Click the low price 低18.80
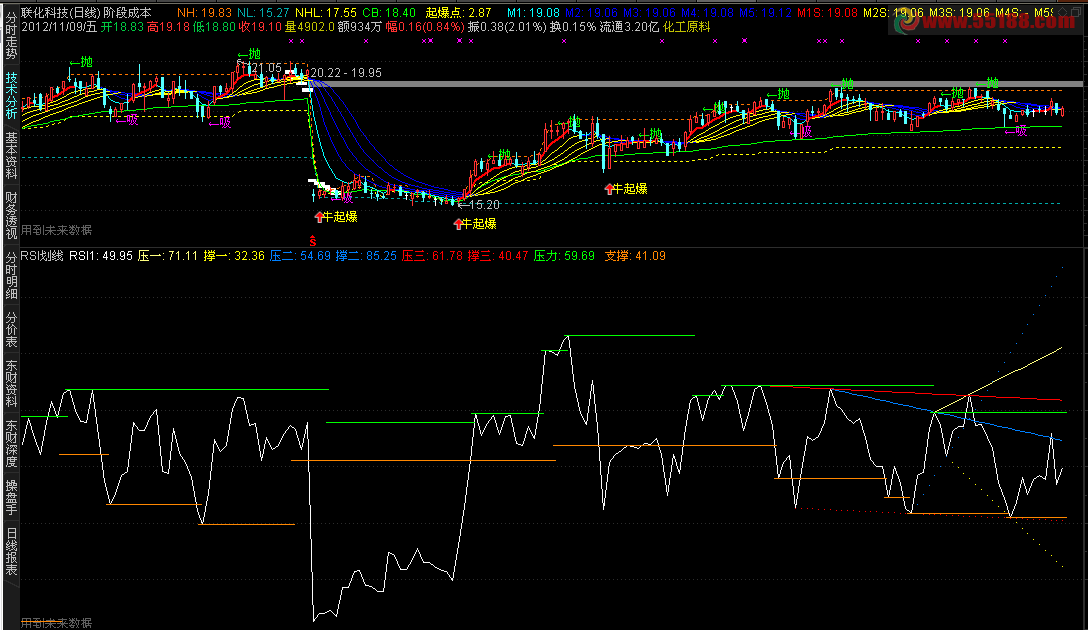This screenshot has height=630, width=1088. point(214,26)
